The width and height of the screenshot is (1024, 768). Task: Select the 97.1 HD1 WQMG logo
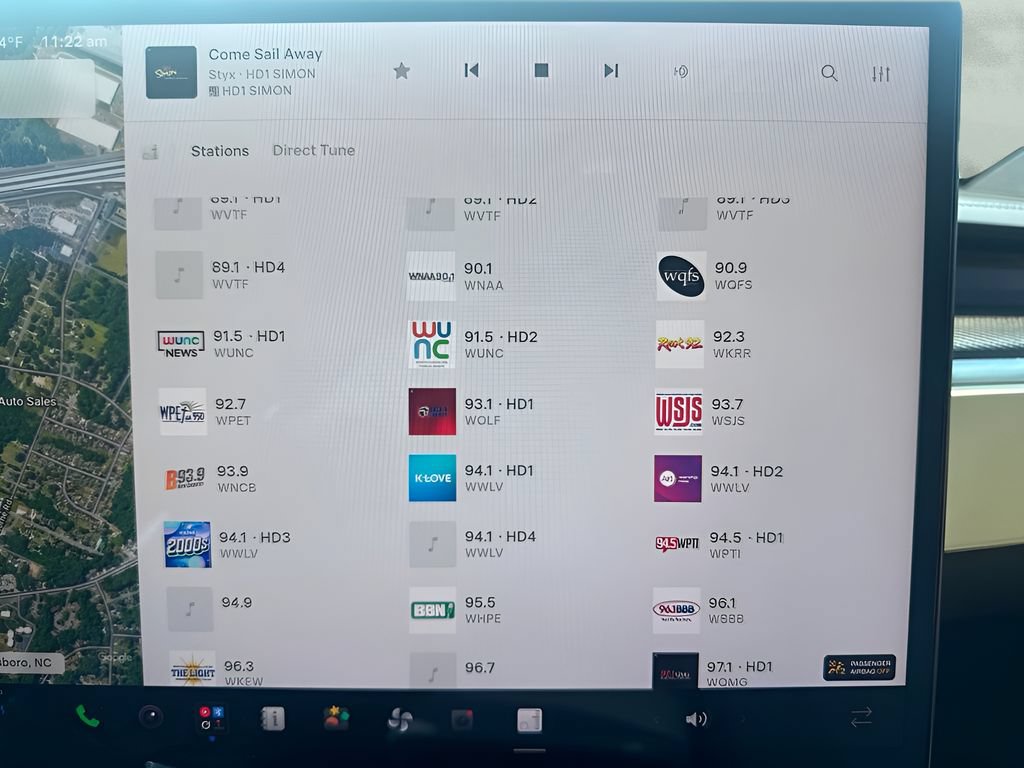(x=675, y=670)
